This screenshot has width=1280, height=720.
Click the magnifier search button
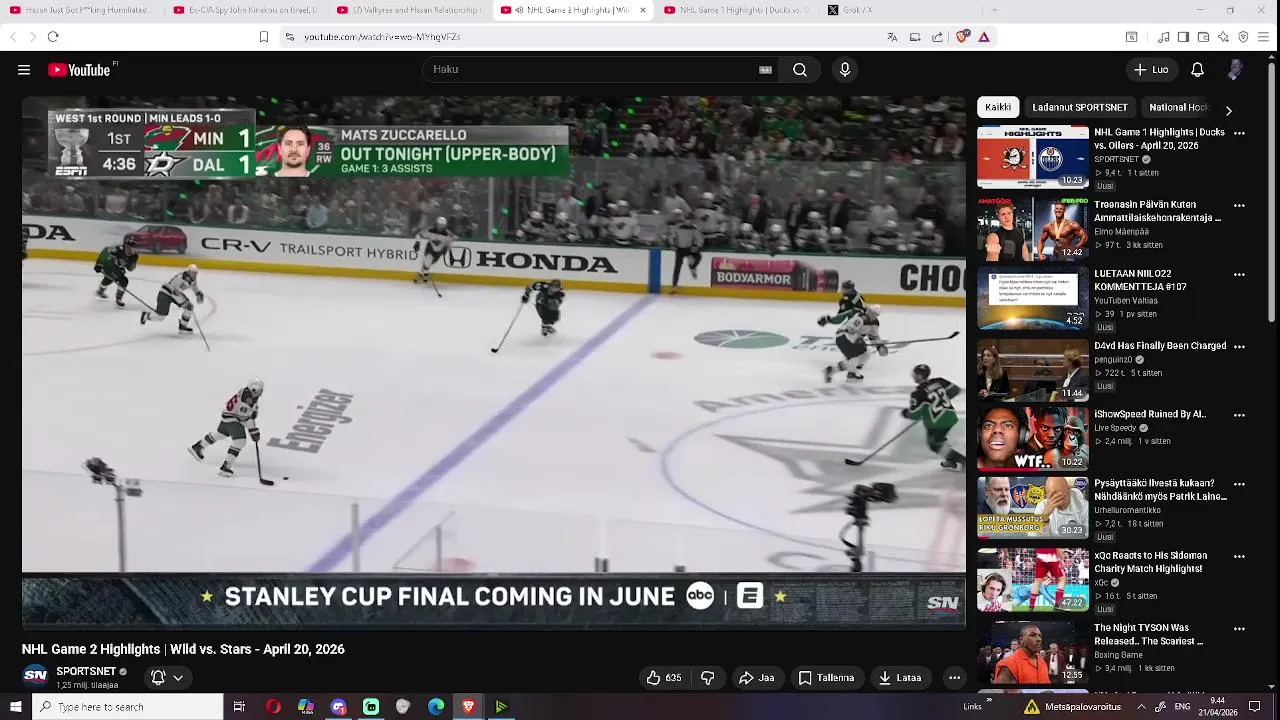coord(800,70)
